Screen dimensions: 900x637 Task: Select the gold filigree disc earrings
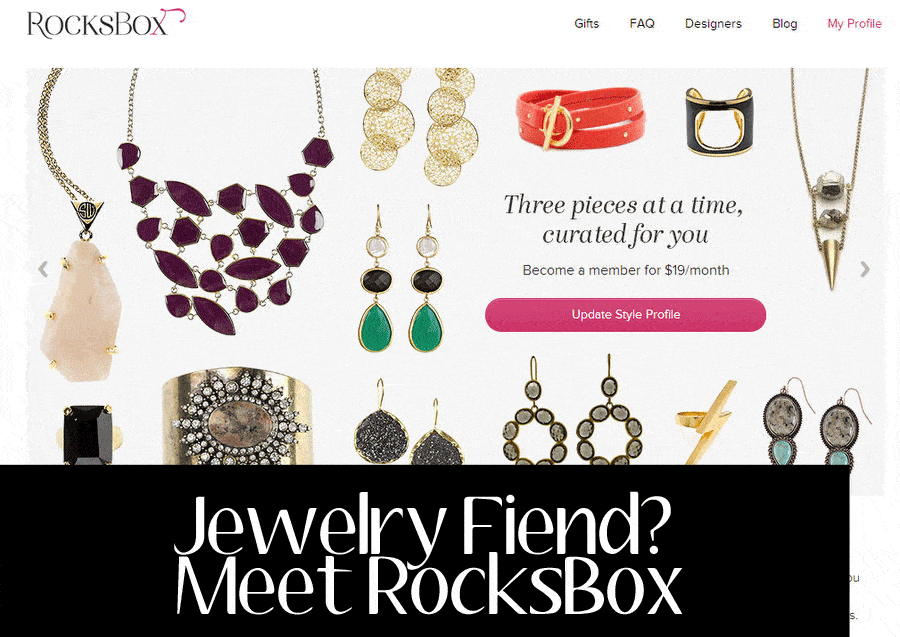[418, 126]
